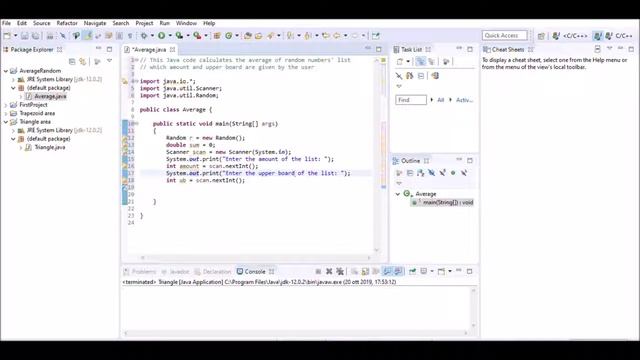Click the New file toolbar icon
Screen dimensions: 640x360
click(x=7, y=36)
